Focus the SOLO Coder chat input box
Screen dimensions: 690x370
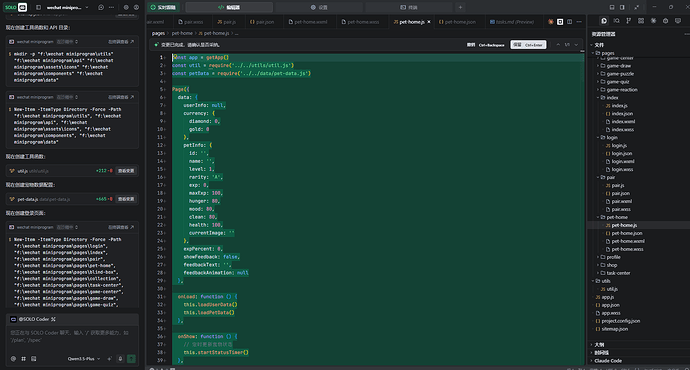click(x=72, y=338)
